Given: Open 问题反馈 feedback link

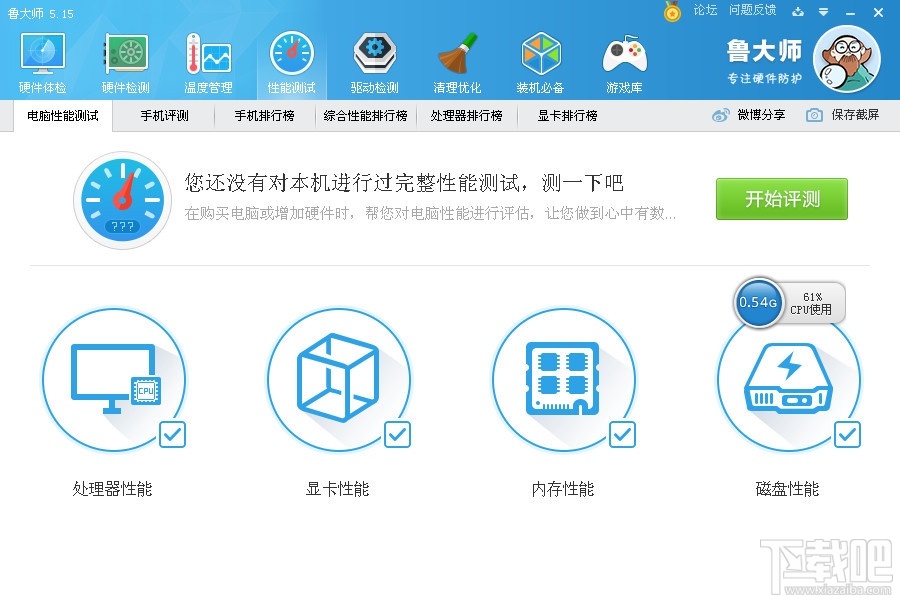Looking at the screenshot, I should (752, 10).
